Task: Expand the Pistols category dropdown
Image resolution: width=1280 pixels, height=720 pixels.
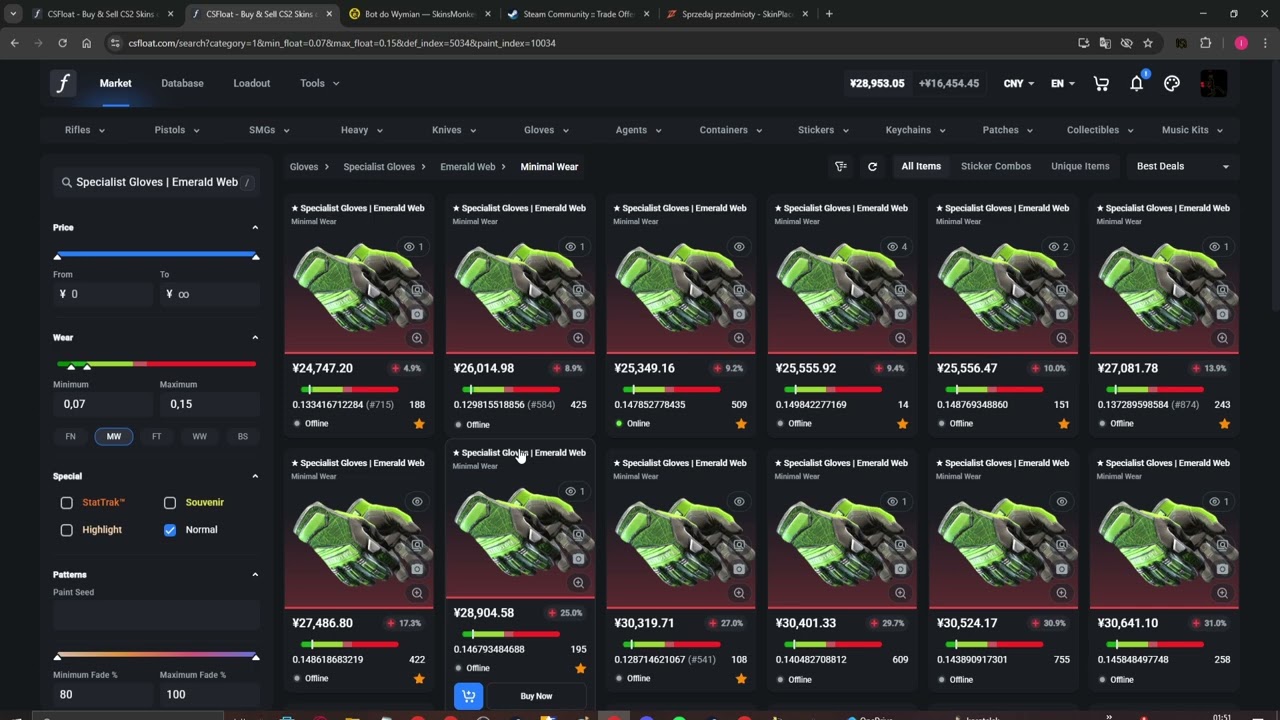Action: (x=177, y=130)
